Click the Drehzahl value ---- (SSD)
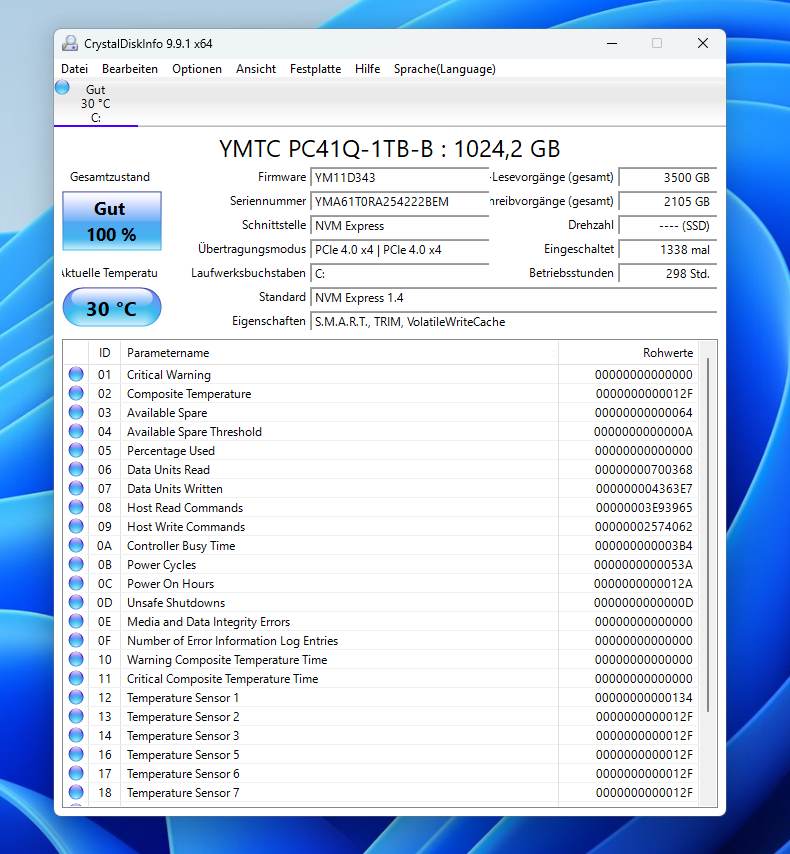The image size is (790, 854). click(667, 225)
